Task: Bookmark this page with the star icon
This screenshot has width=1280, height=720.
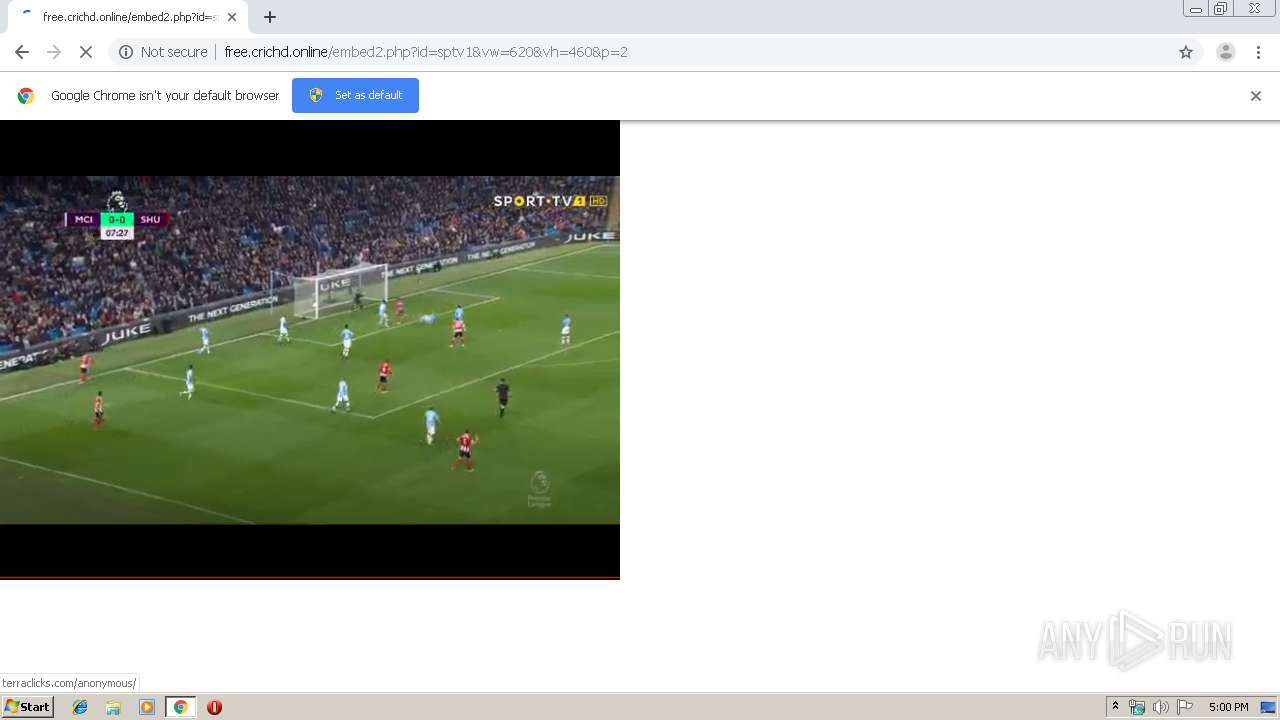Action: (x=1186, y=52)
